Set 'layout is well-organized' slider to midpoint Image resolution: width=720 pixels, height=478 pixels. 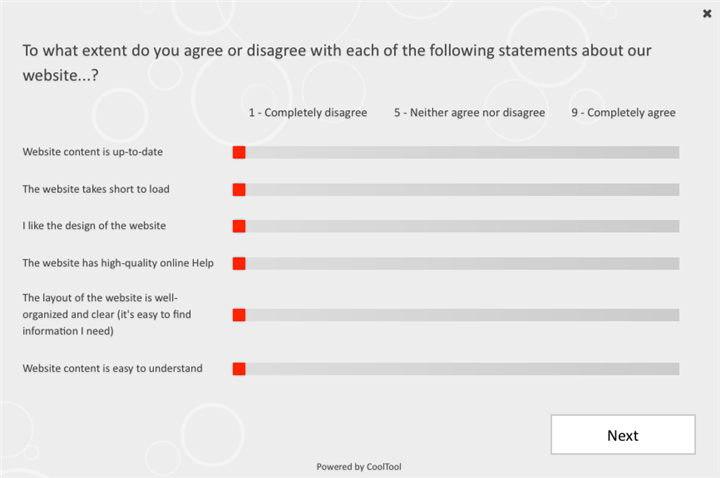456,315
